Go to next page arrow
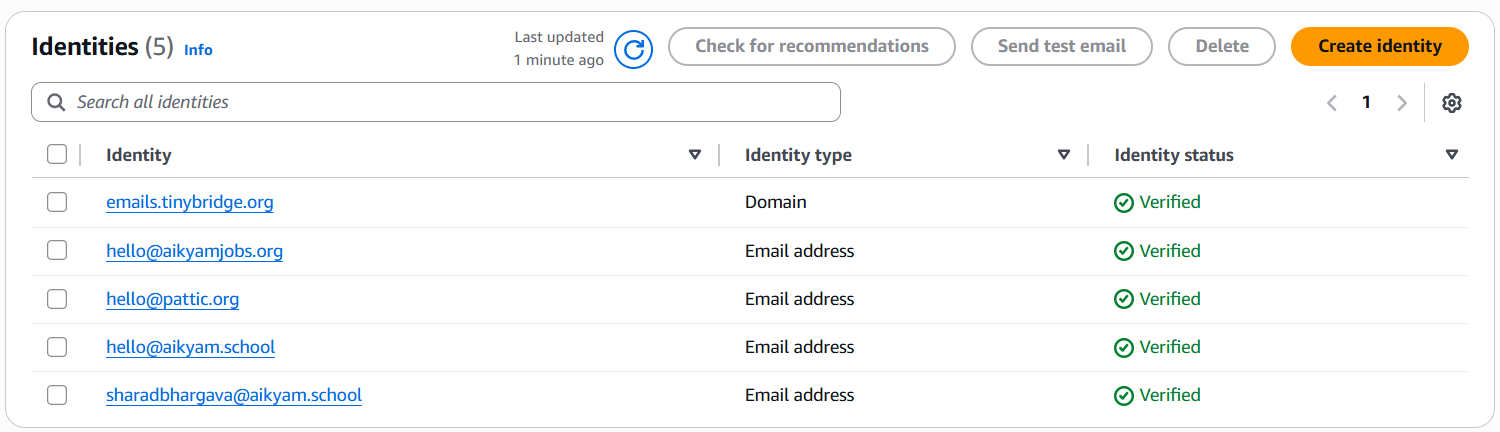 pos(1402,103)
